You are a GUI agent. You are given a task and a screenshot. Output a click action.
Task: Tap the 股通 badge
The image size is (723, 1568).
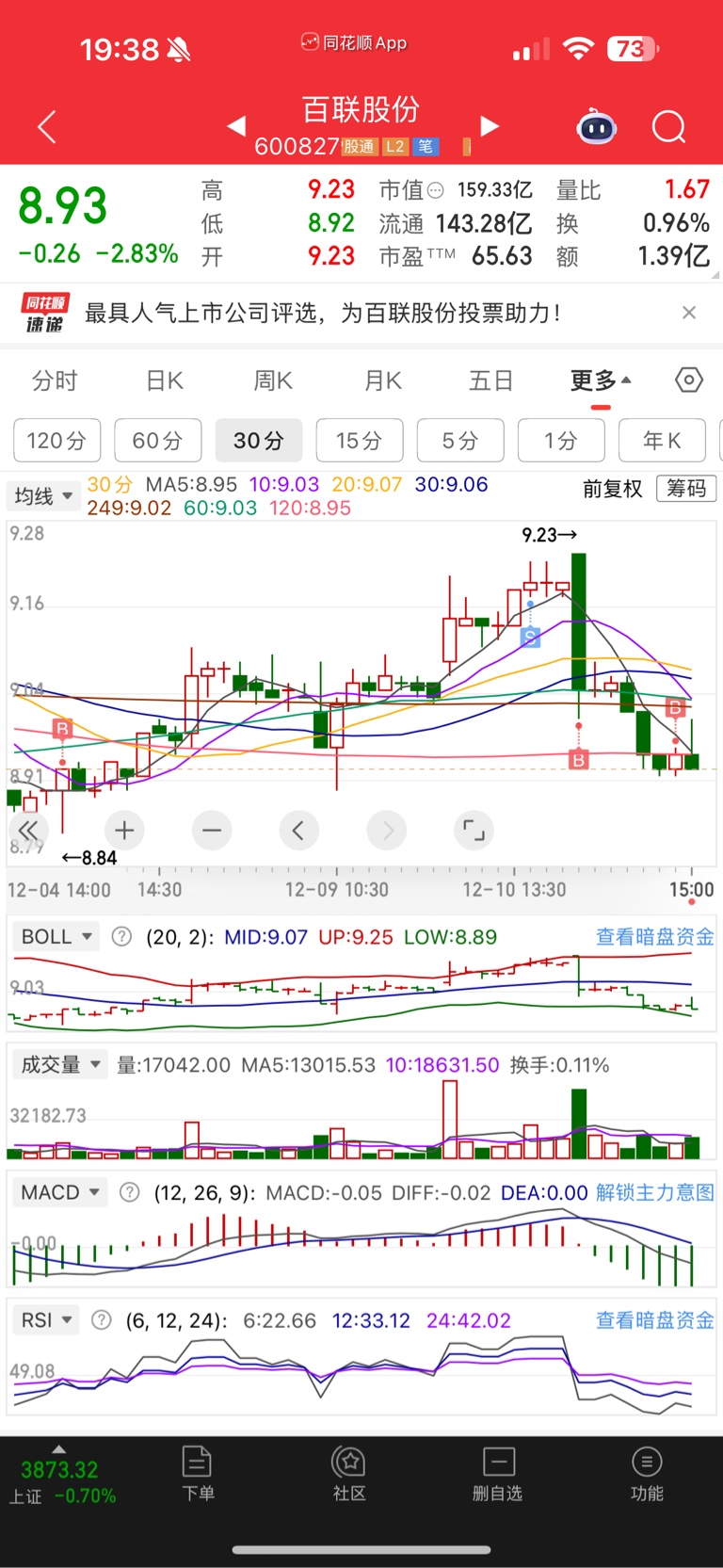(x=359, y=146)
